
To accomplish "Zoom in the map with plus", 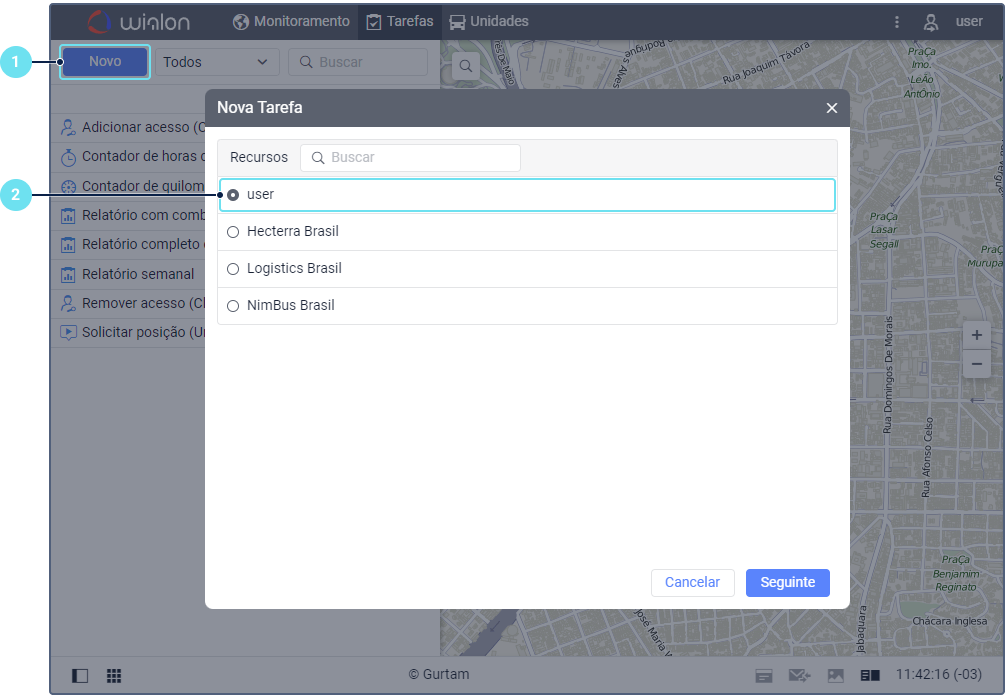I will pos(976,335).
